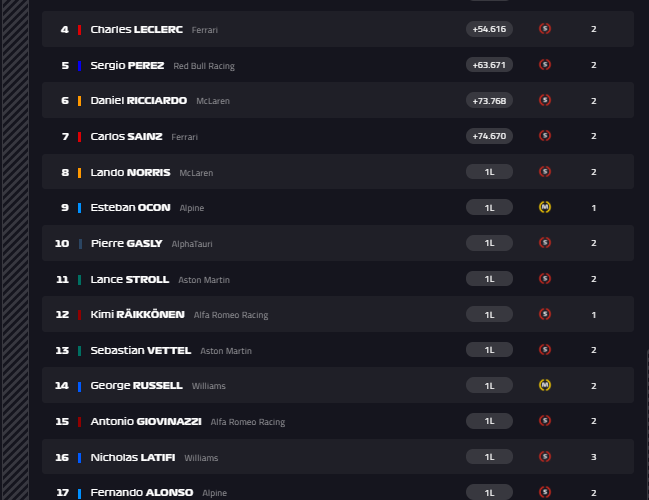Viewport: 649px width, 500px height.
Task: Click the soft tyre icon for Sergio Perez
Action: (545, 65)
